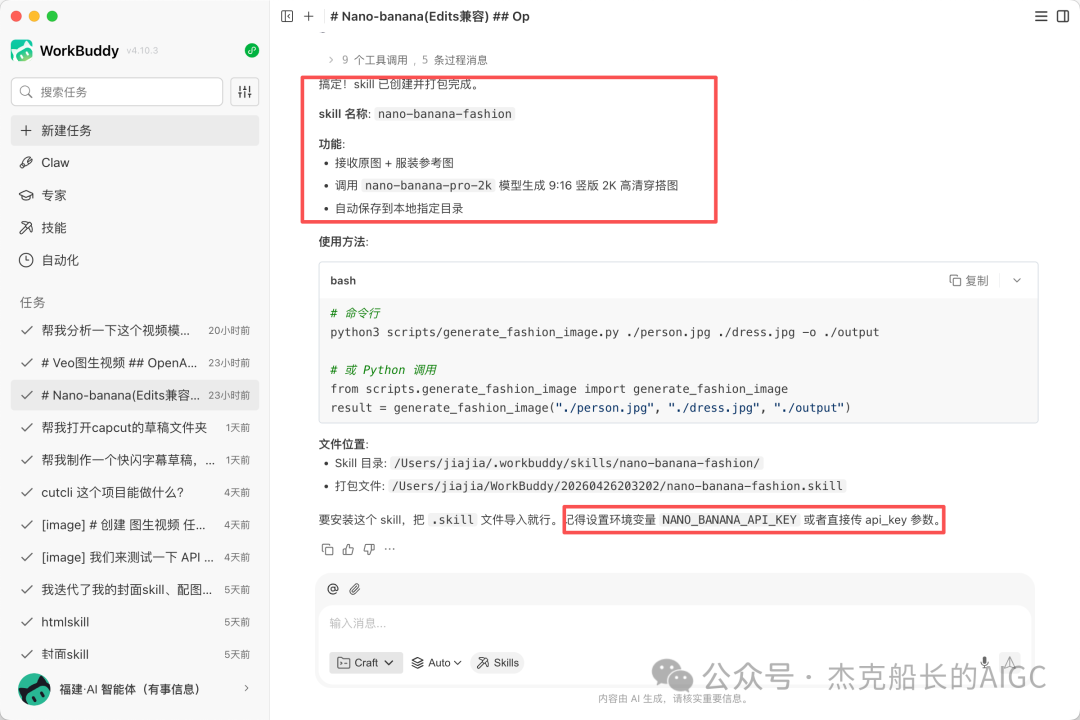Viewport: 1080px width, 720px height.
Task: Collapse the bash code block chevron
Action: click(1017, 280)
